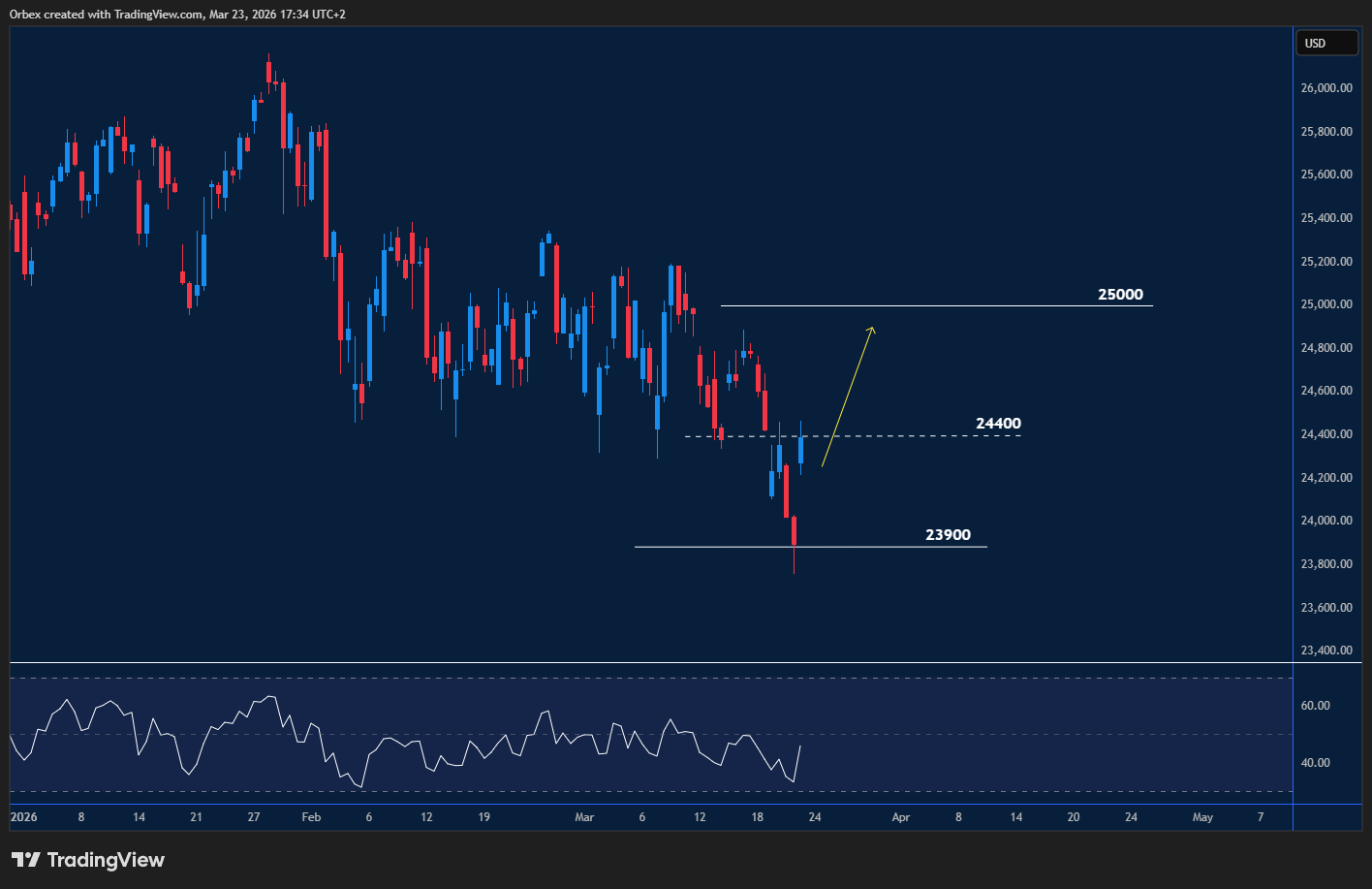Screen dimensions: 1372x889
Task: Open the USD currency selector
Action: pos(1327,44)
